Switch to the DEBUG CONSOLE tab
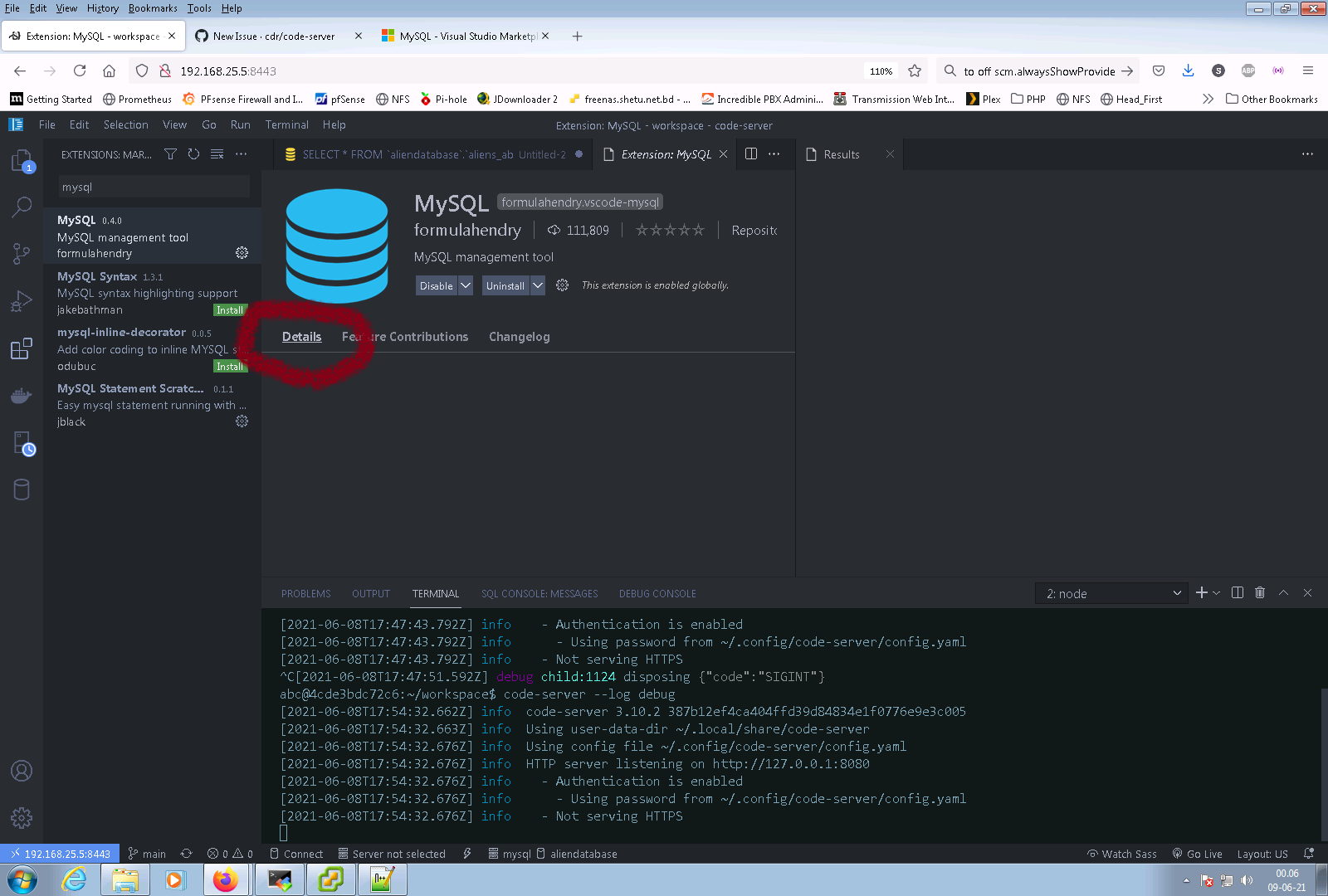1328x896 pixels. [657, 594]
